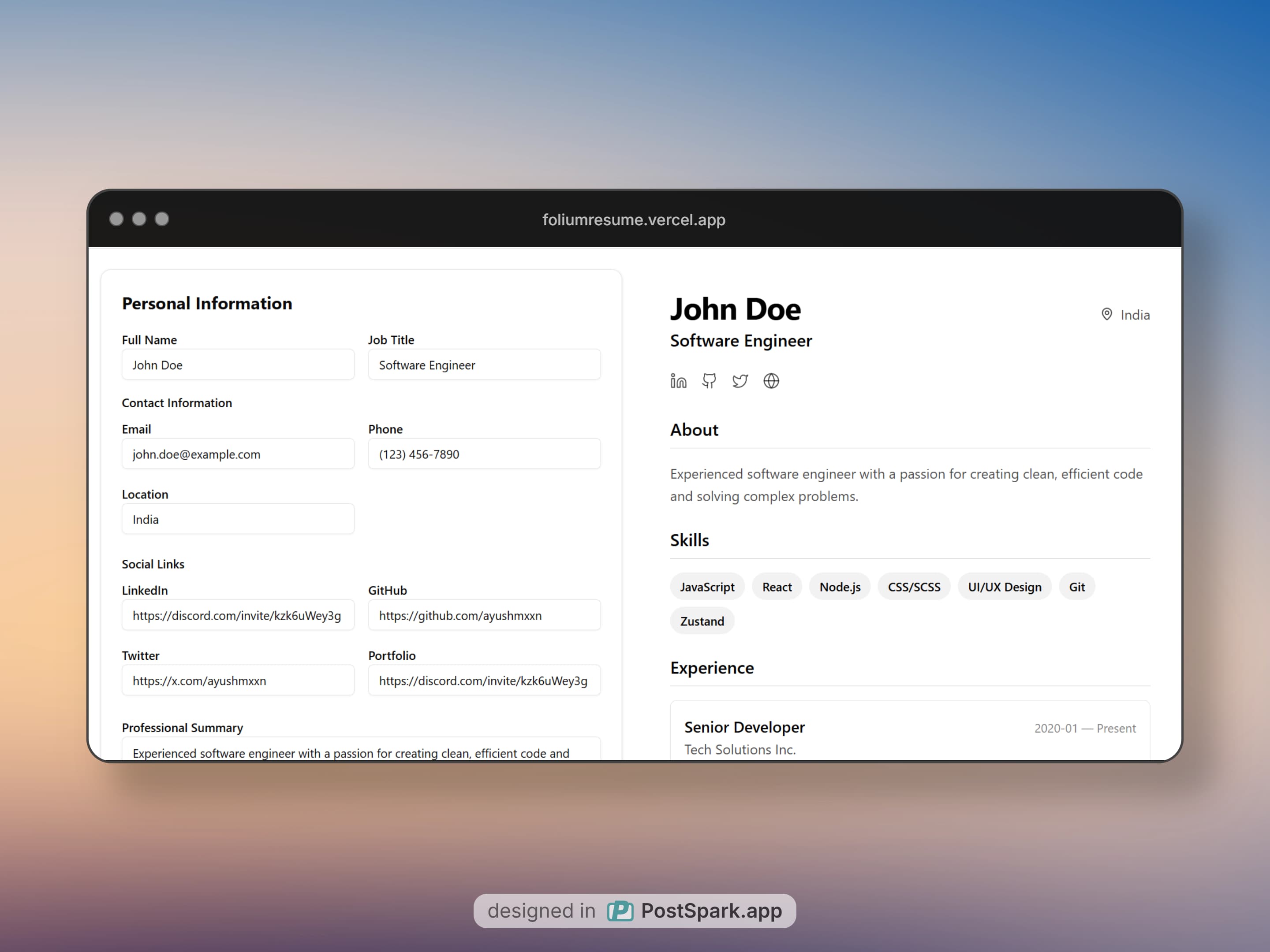Click the PostSpark.app watermark link
The image size is (1270, 952).
pos(711,911)
